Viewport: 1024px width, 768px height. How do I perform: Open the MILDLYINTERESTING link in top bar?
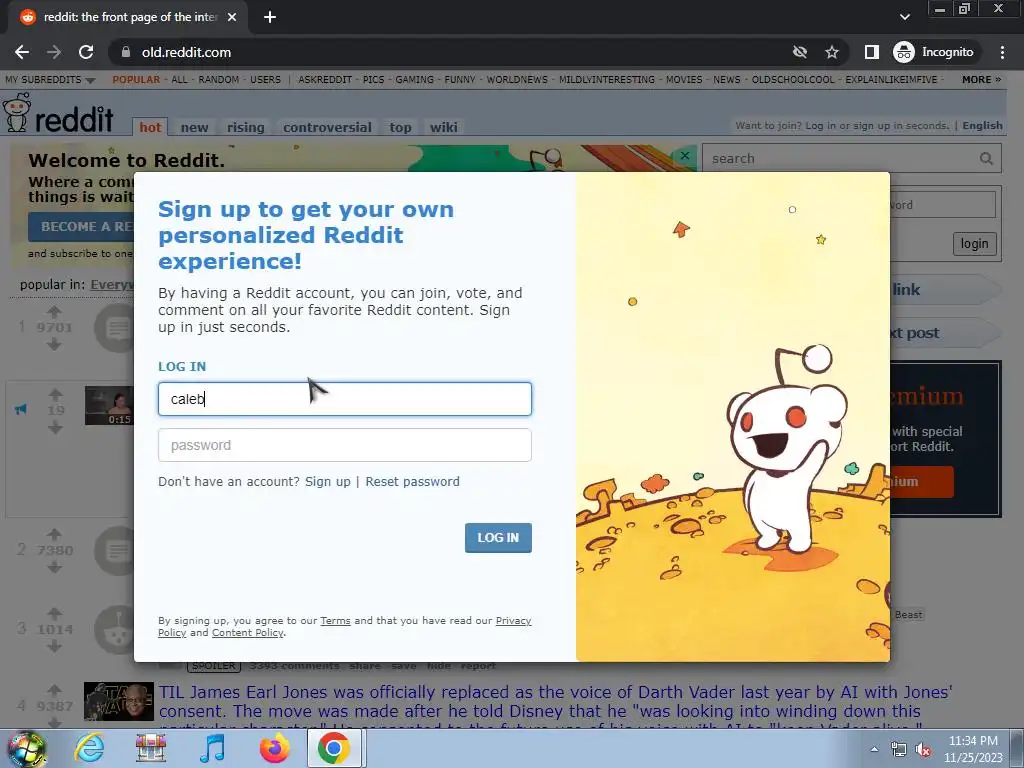coord(607,80)
